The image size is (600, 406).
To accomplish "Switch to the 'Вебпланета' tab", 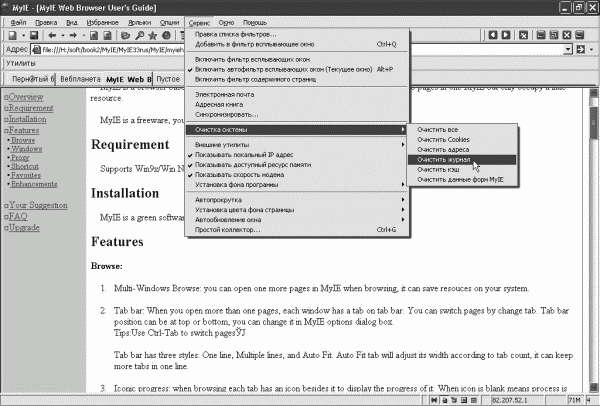I will coord(80,79).
